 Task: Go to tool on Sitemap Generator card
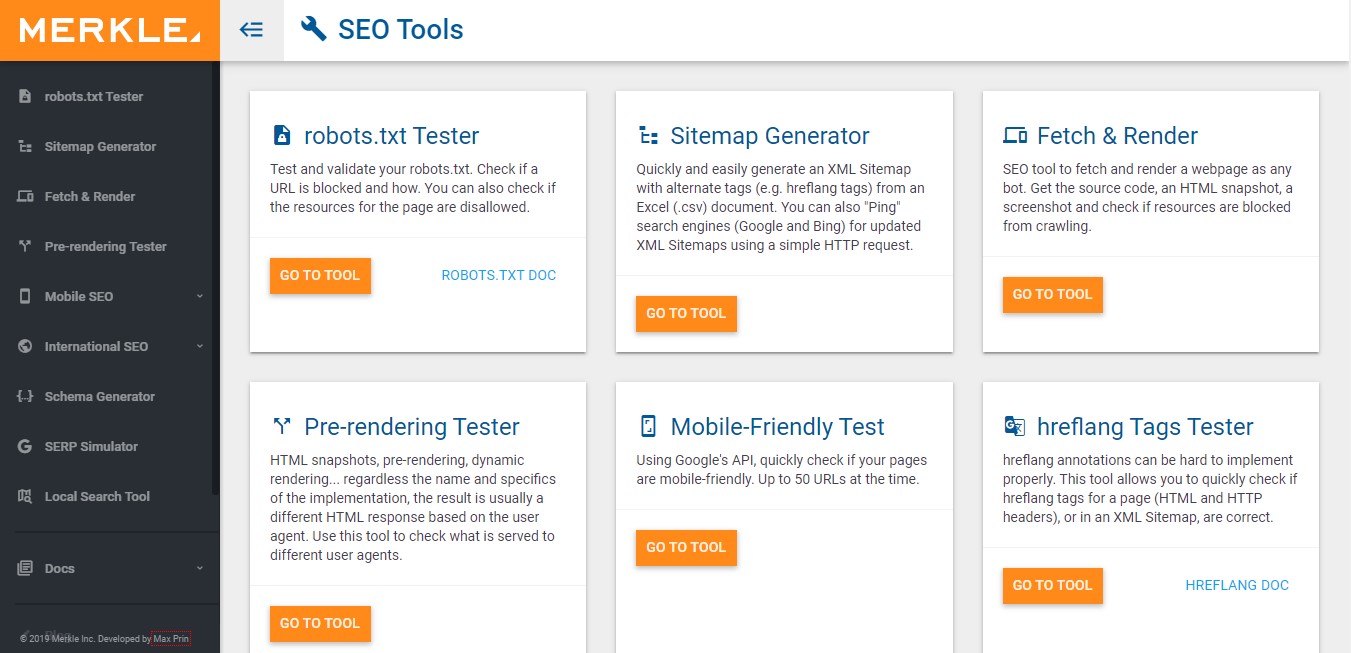[x=686, y=313]
